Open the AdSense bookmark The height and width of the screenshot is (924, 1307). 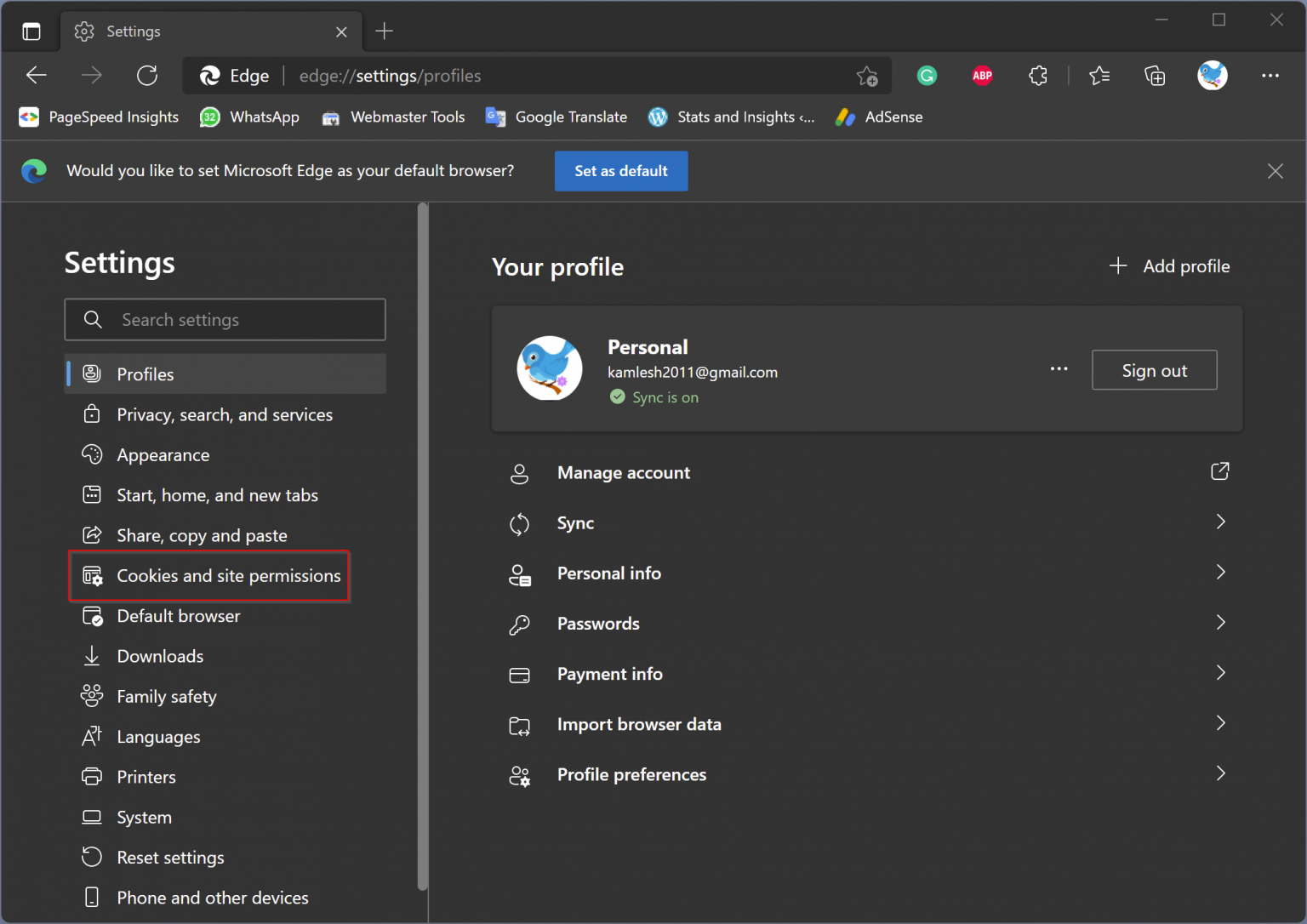point(878,117)
